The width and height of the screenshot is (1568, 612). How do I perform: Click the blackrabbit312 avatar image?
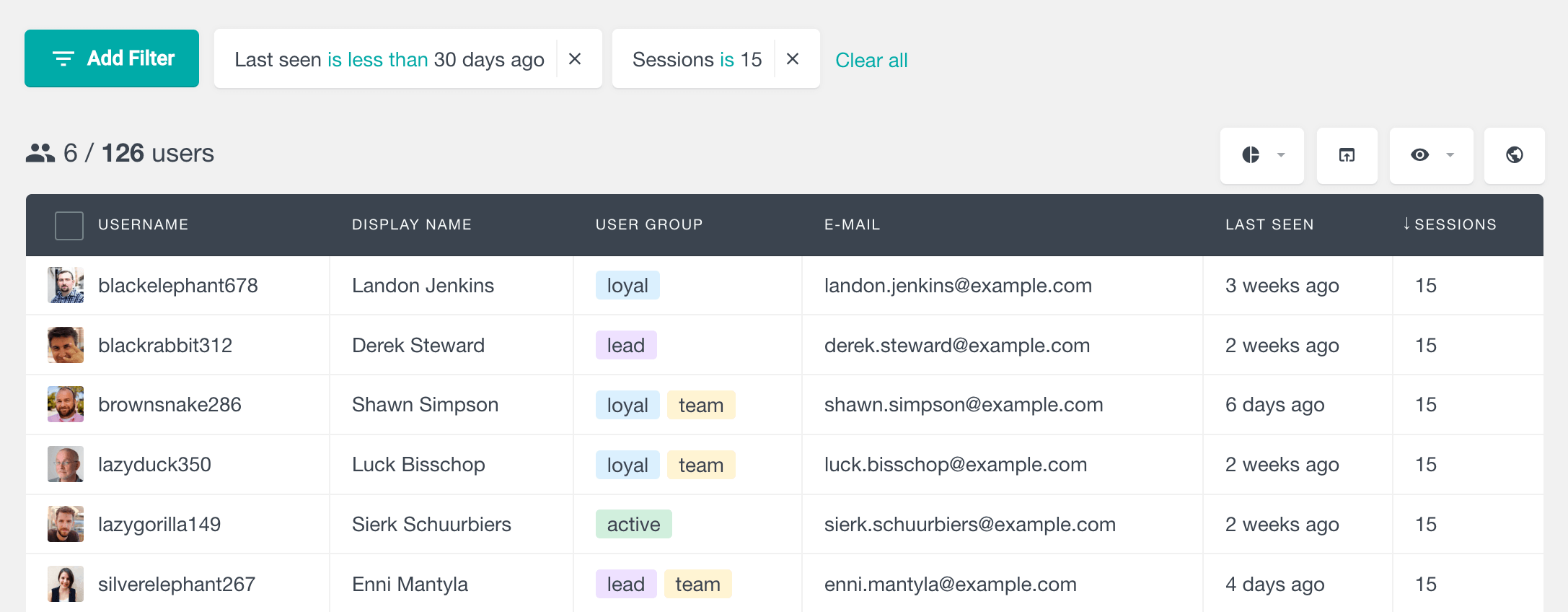(66, 345)
